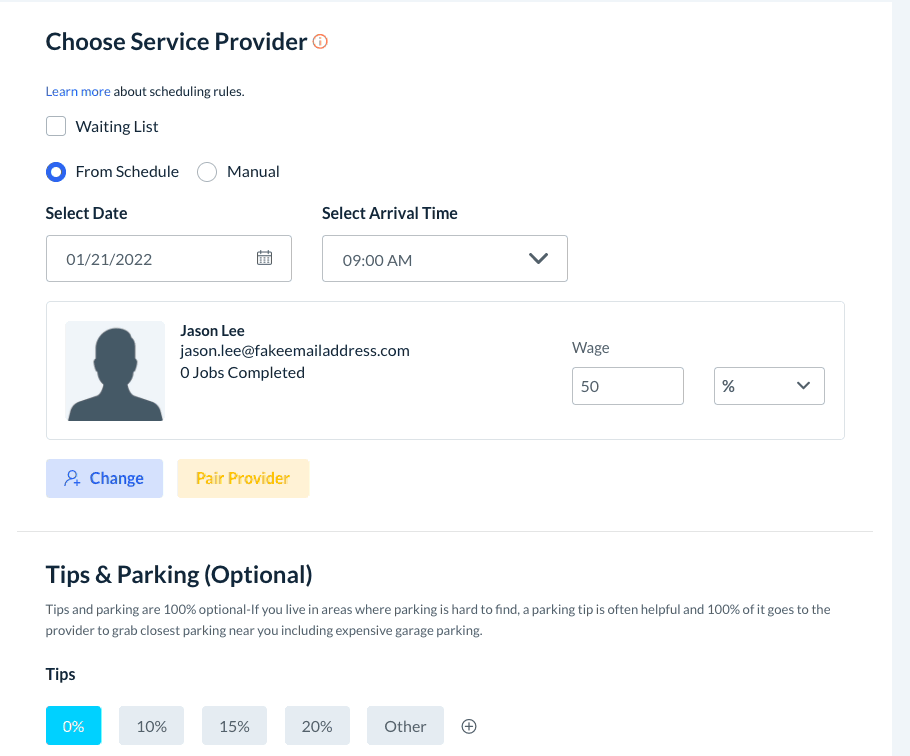The width and height of the screenshot is (910, 756).
Task: Click the Change provider button
Action: point(104,479)
